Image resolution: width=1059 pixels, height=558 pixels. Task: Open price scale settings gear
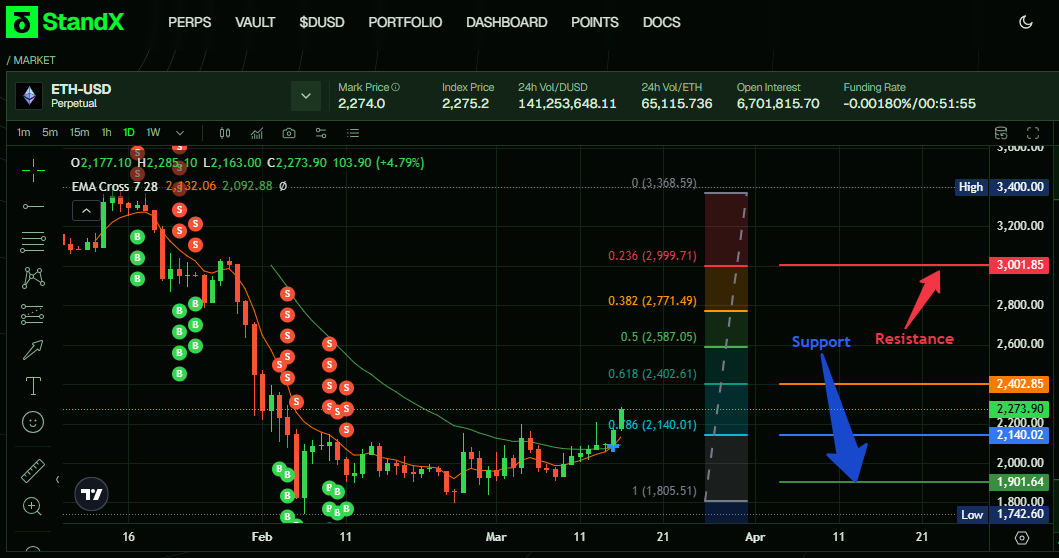[x=1022, y=538]
